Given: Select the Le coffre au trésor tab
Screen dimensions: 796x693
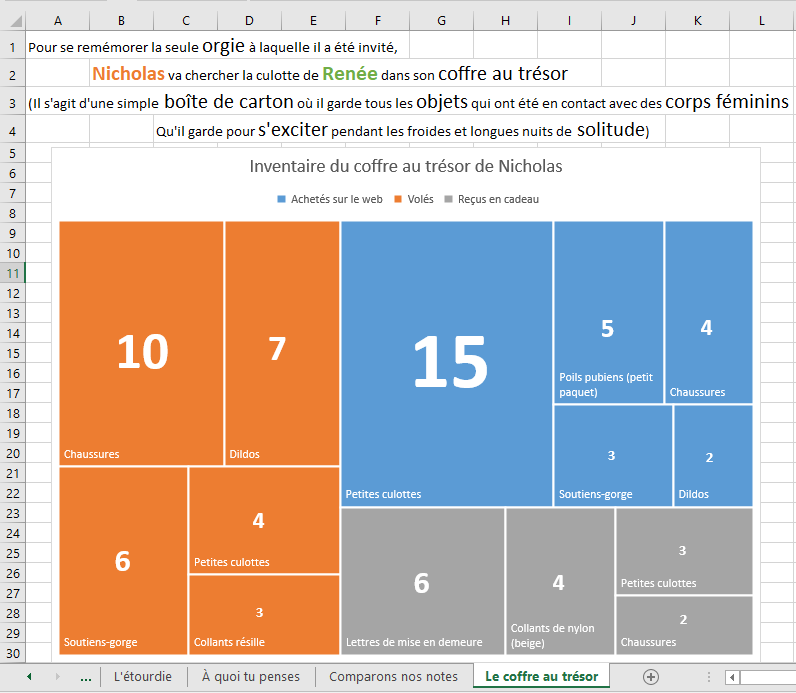Looking at the screenshot, I should coord(541,677).
